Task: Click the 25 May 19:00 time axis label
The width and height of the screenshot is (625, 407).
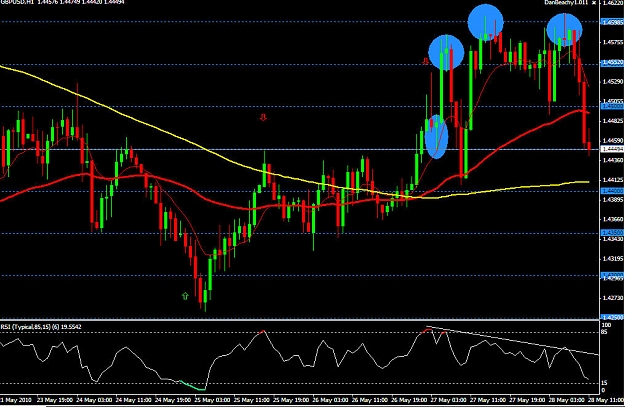Action: click(x=291, y=400)
